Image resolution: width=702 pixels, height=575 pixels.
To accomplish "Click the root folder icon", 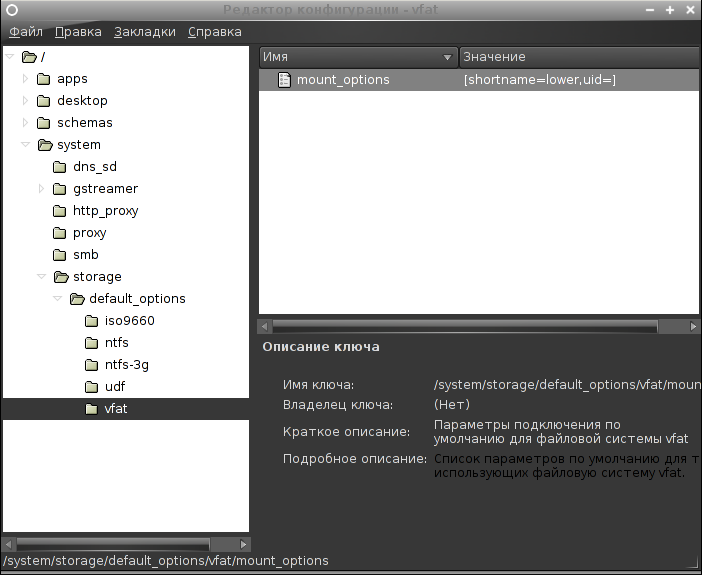I will [29, 57].
